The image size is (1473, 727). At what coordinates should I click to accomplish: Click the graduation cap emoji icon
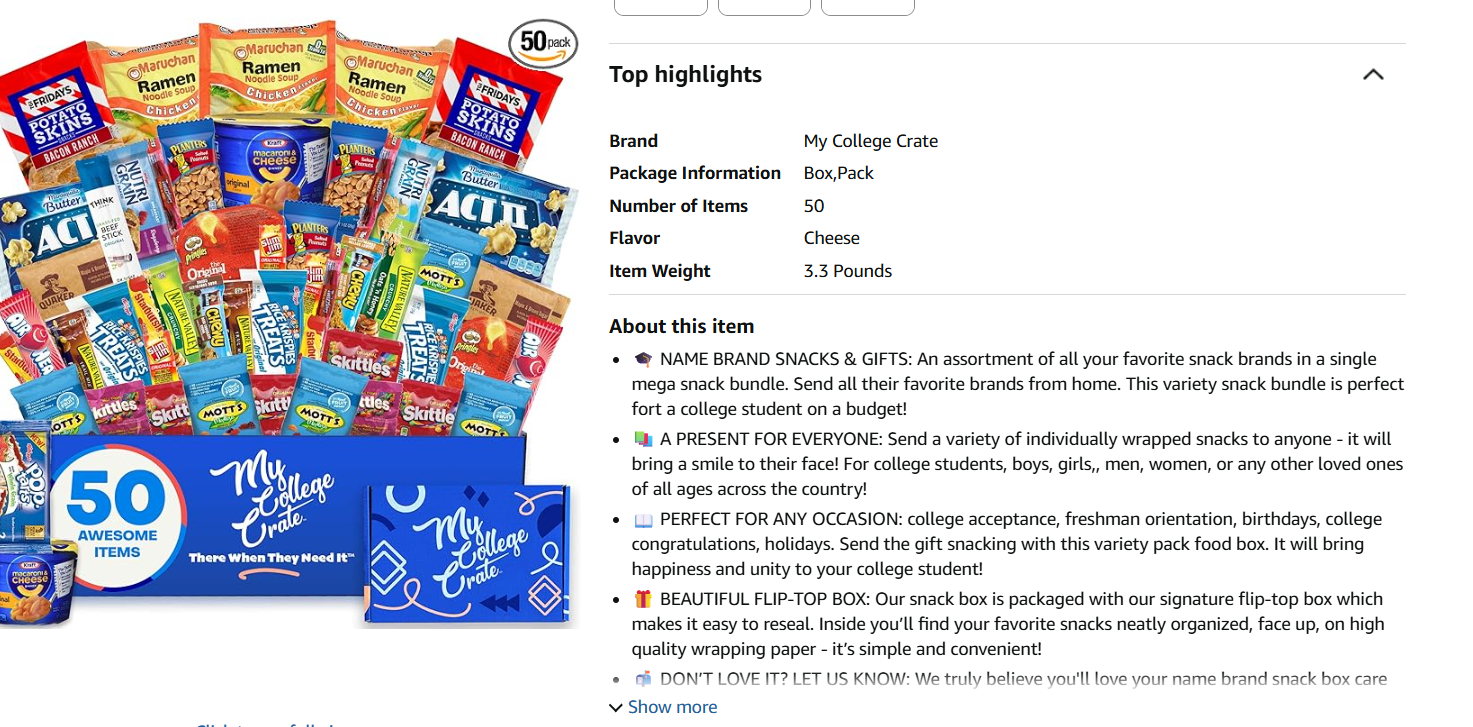click(x=643, y=359)
